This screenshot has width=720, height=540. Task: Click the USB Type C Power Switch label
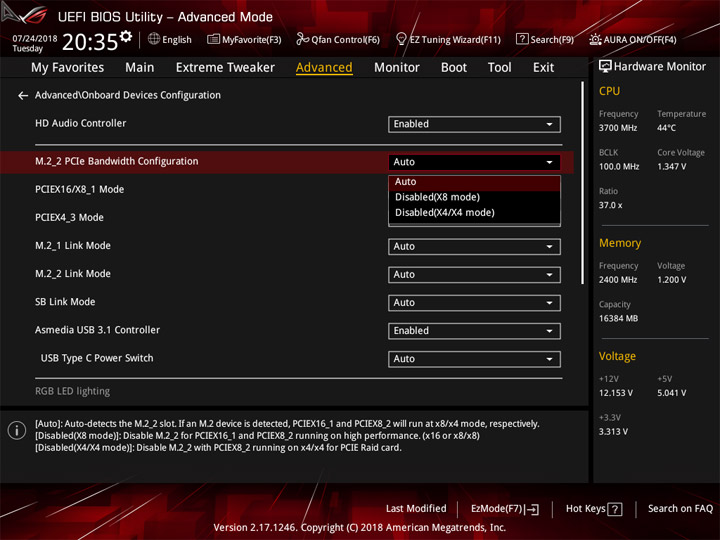97,358
